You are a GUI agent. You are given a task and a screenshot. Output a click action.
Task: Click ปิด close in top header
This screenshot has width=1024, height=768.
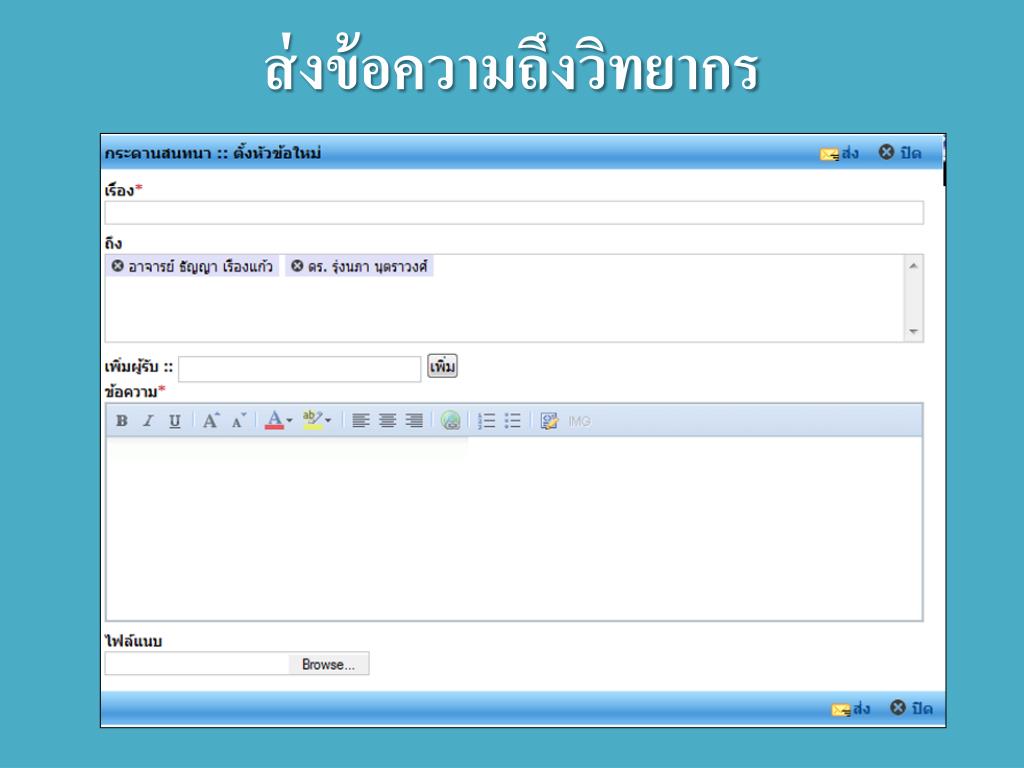pos(900,153)
